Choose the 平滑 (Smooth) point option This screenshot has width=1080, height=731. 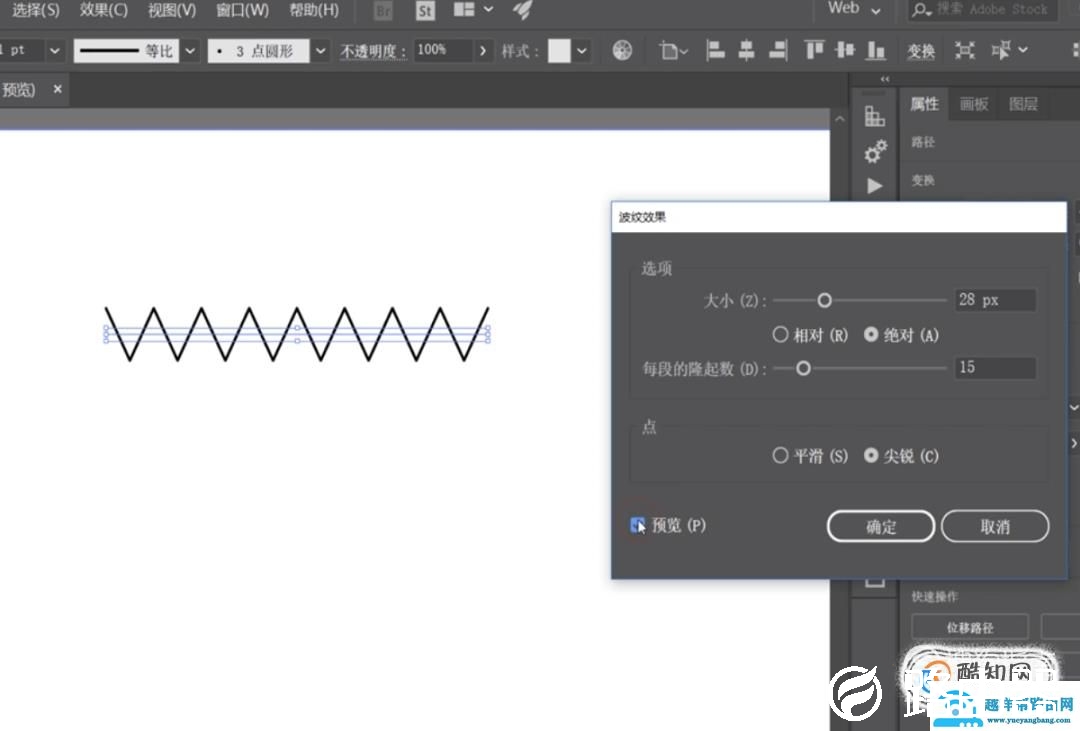click(x=780, y=455)
